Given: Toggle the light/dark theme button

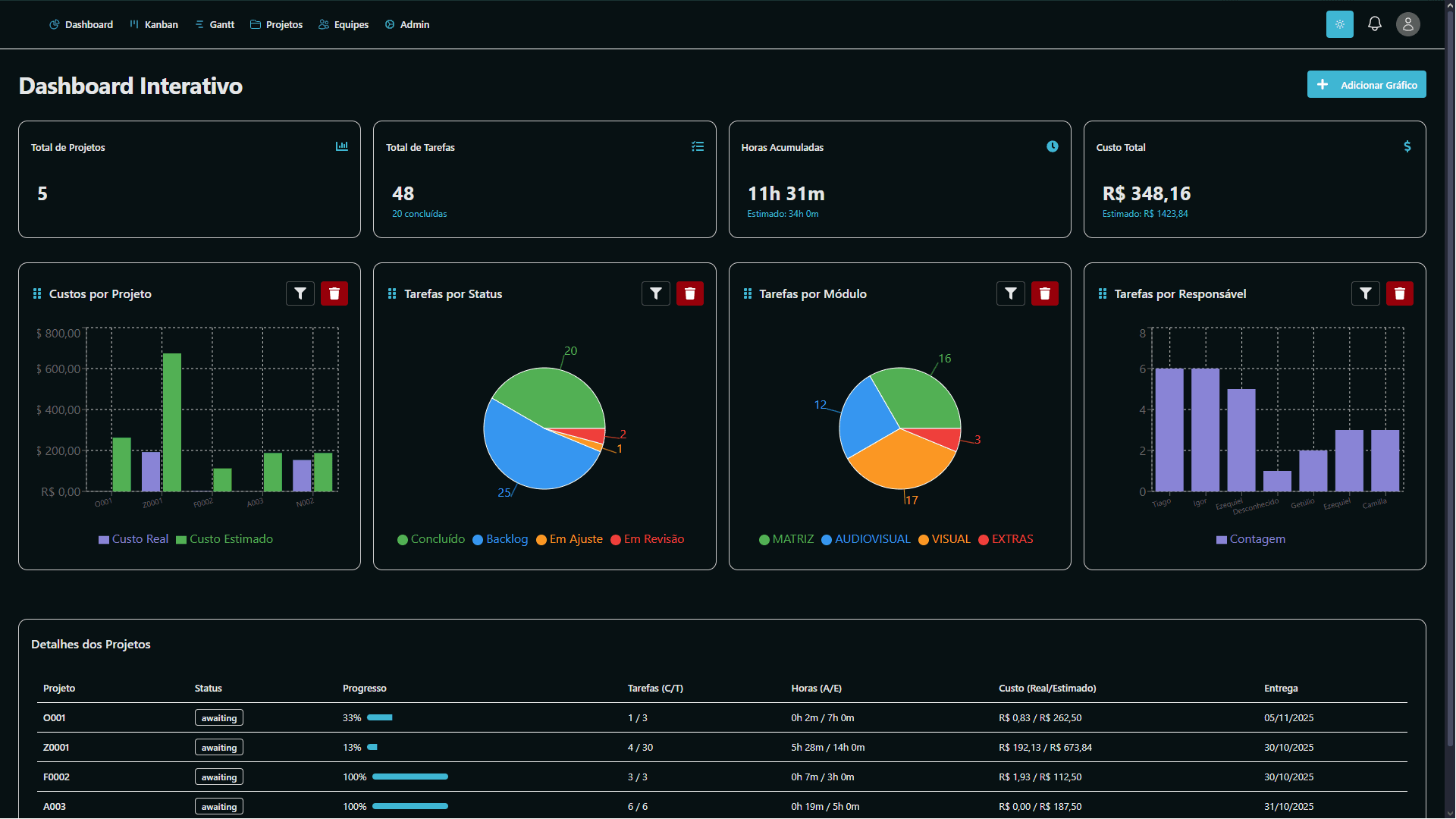Looking at the screenshot, I should click(x=1339, y=24).
